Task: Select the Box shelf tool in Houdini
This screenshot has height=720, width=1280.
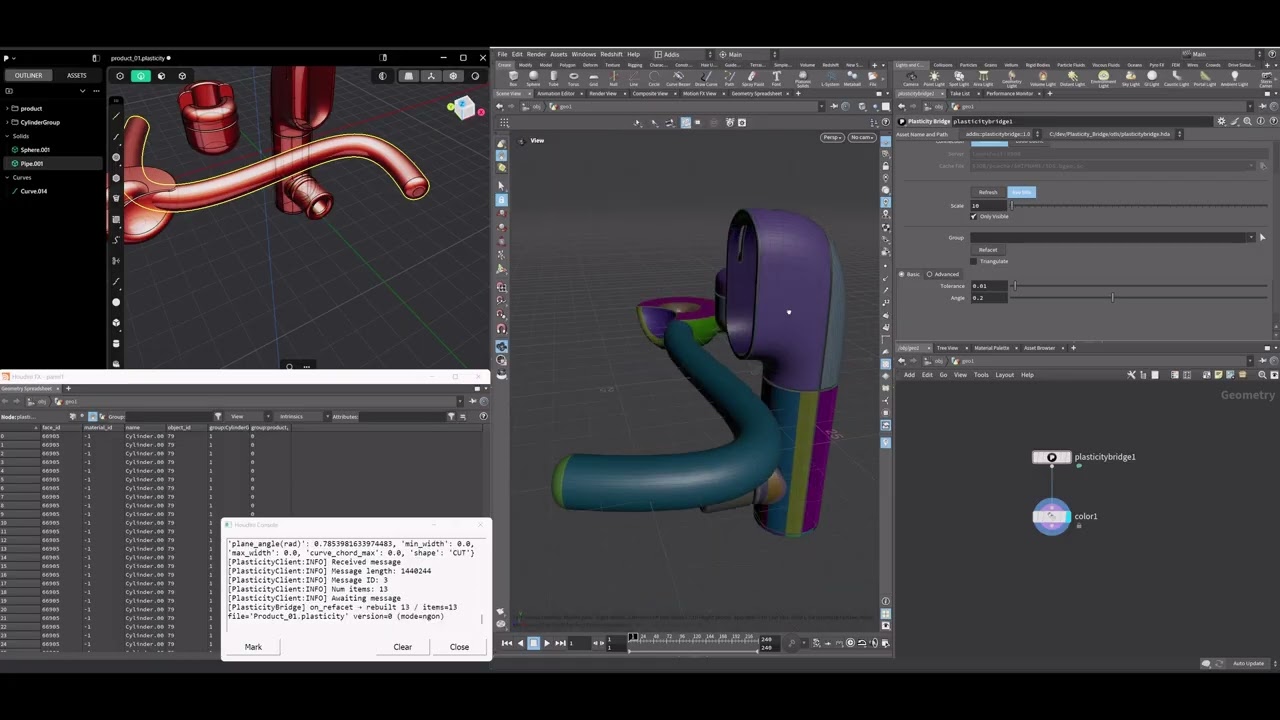Action: point(513,77)
